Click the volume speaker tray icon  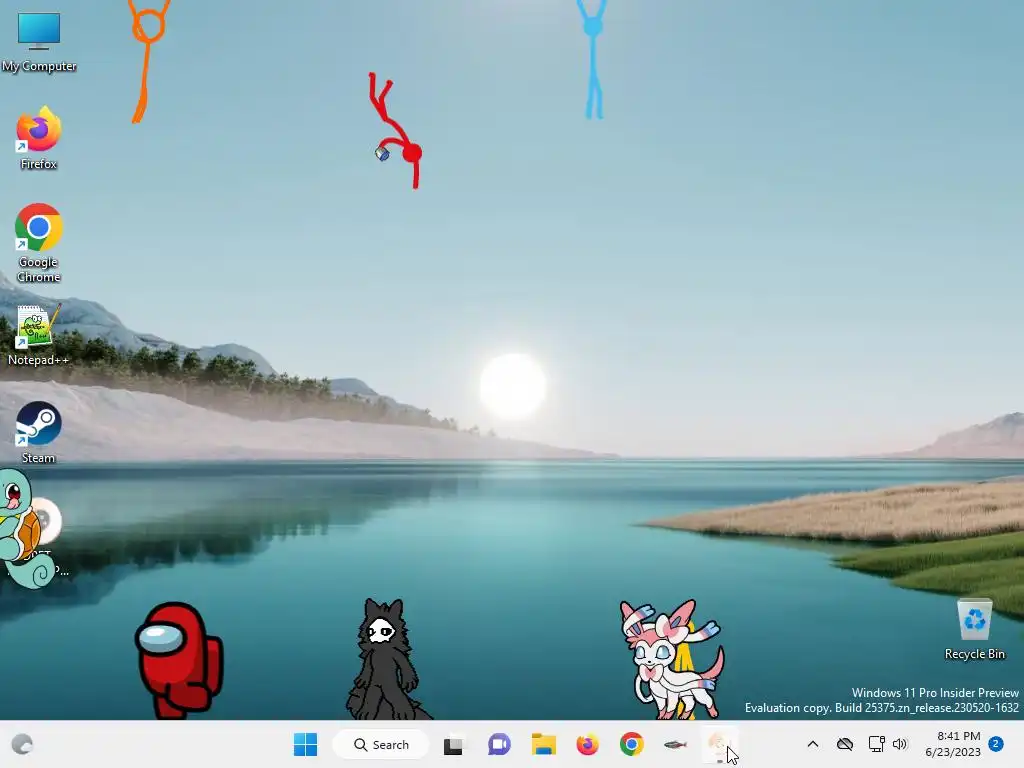(x=901, y=744)
